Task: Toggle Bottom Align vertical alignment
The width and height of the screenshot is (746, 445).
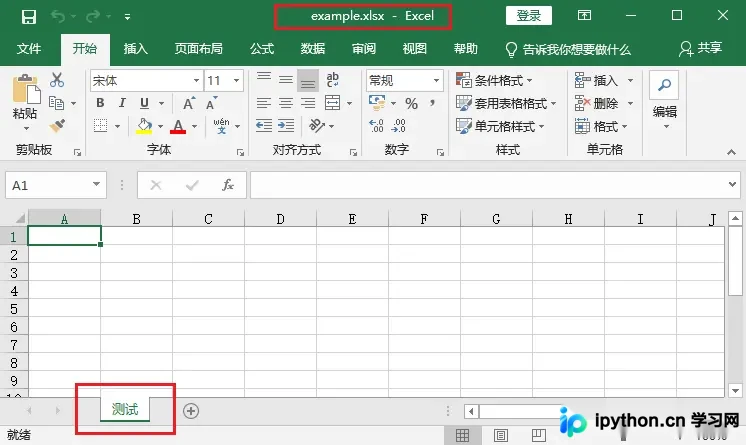Action: click(308, 80)
